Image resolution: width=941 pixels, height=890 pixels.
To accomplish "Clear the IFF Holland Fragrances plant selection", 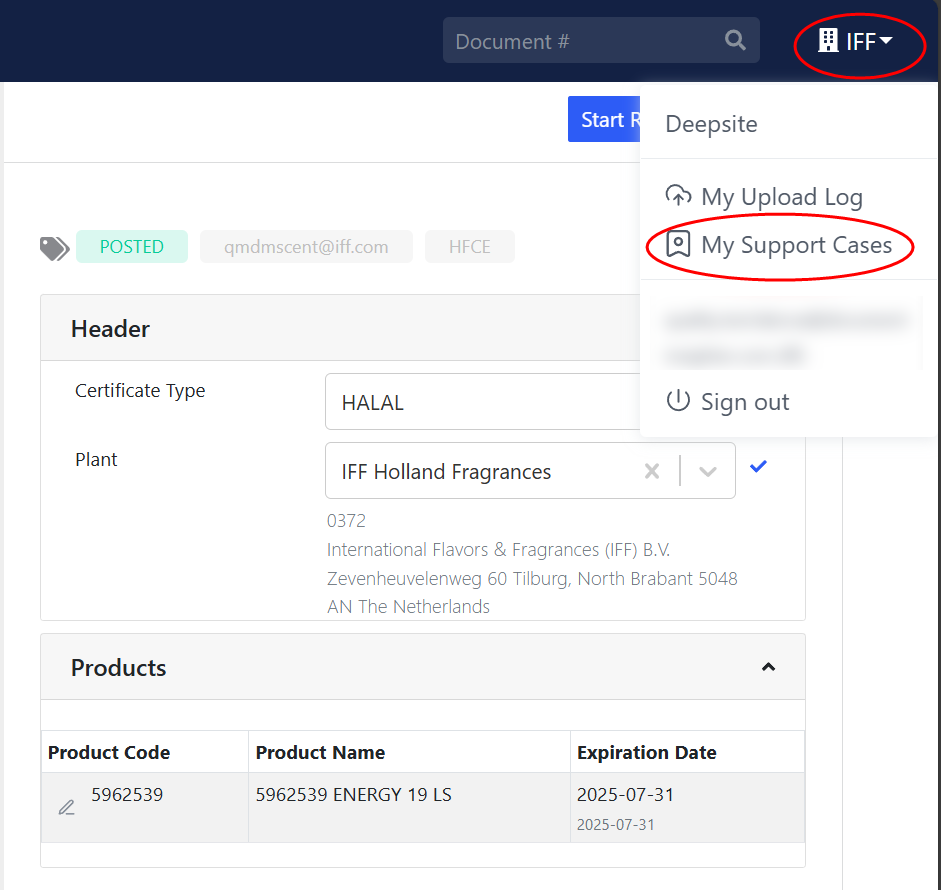I will pyautogui.click(x=652, y=471).
